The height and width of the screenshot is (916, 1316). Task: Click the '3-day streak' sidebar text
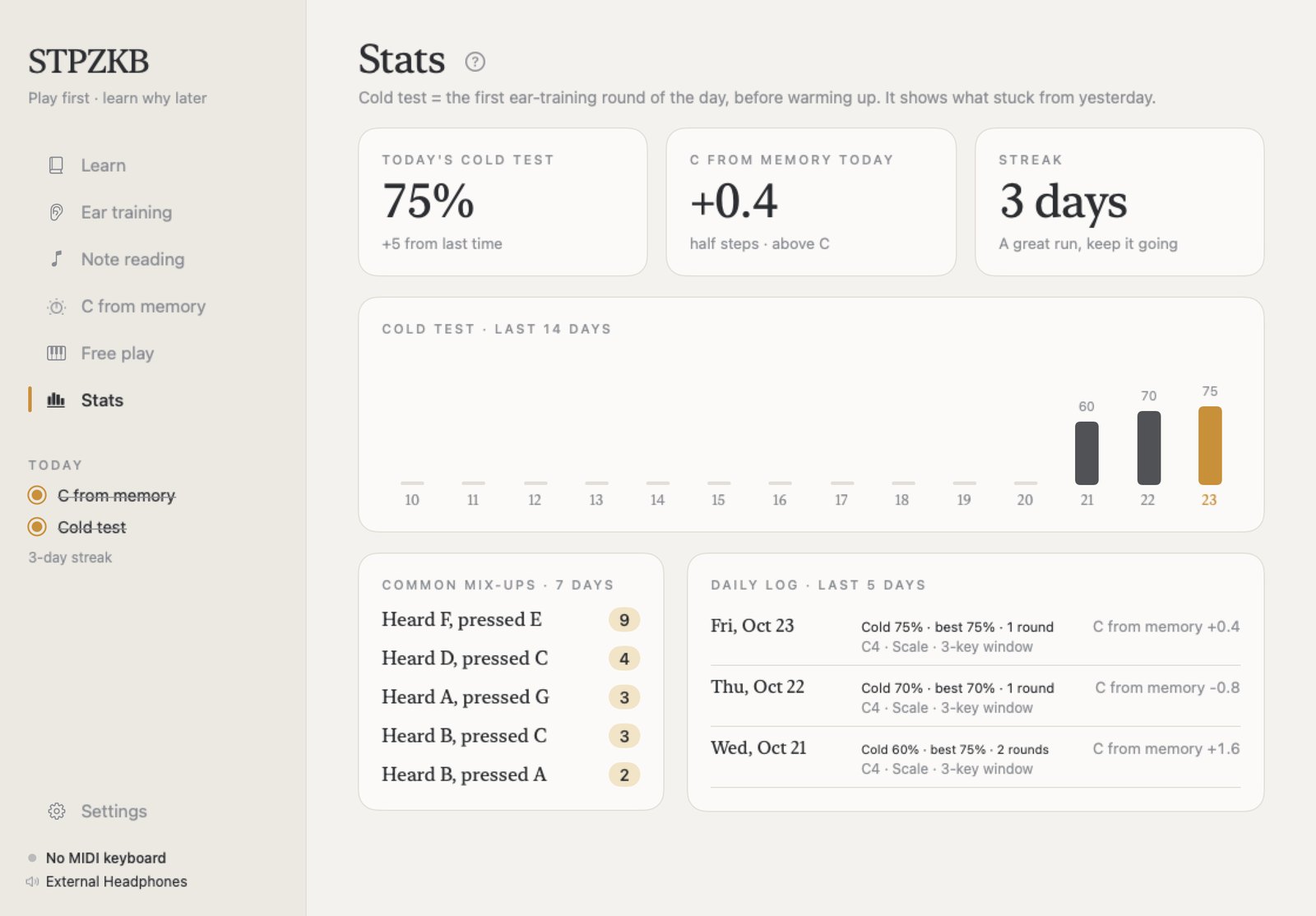click(x=70, y=557)
